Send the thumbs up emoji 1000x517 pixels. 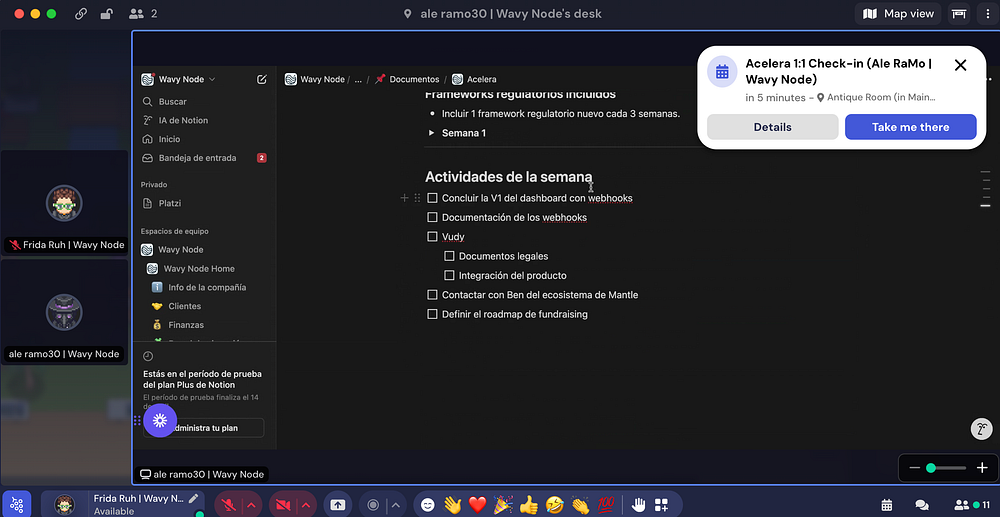tap(529, 505)
